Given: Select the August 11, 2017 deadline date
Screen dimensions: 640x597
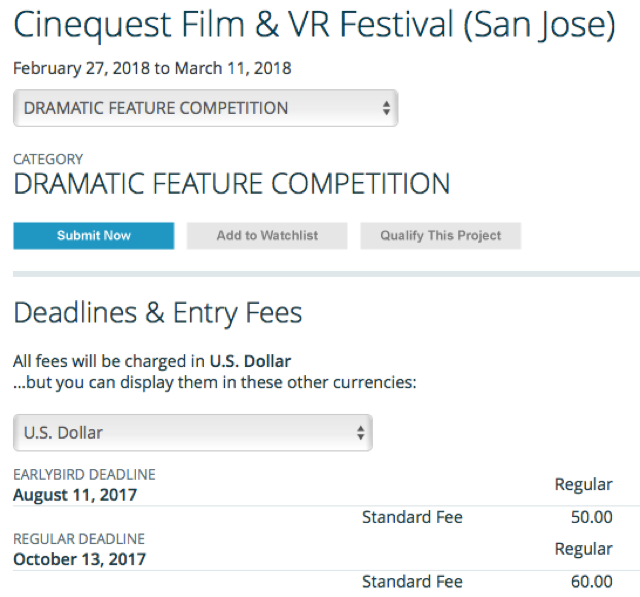Looking at the screenshot, I should click(x=75, y=494).
